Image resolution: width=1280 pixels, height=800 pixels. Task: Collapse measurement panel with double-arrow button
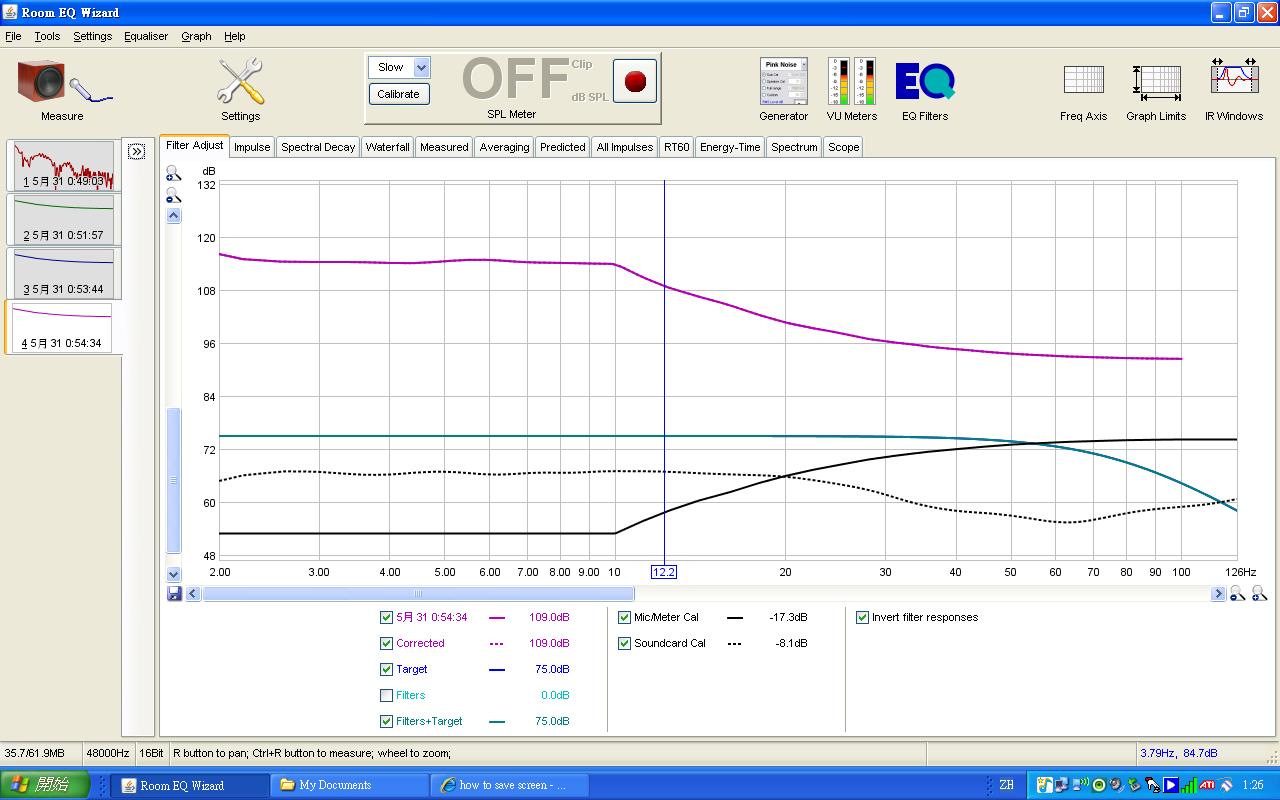point(137,151)
